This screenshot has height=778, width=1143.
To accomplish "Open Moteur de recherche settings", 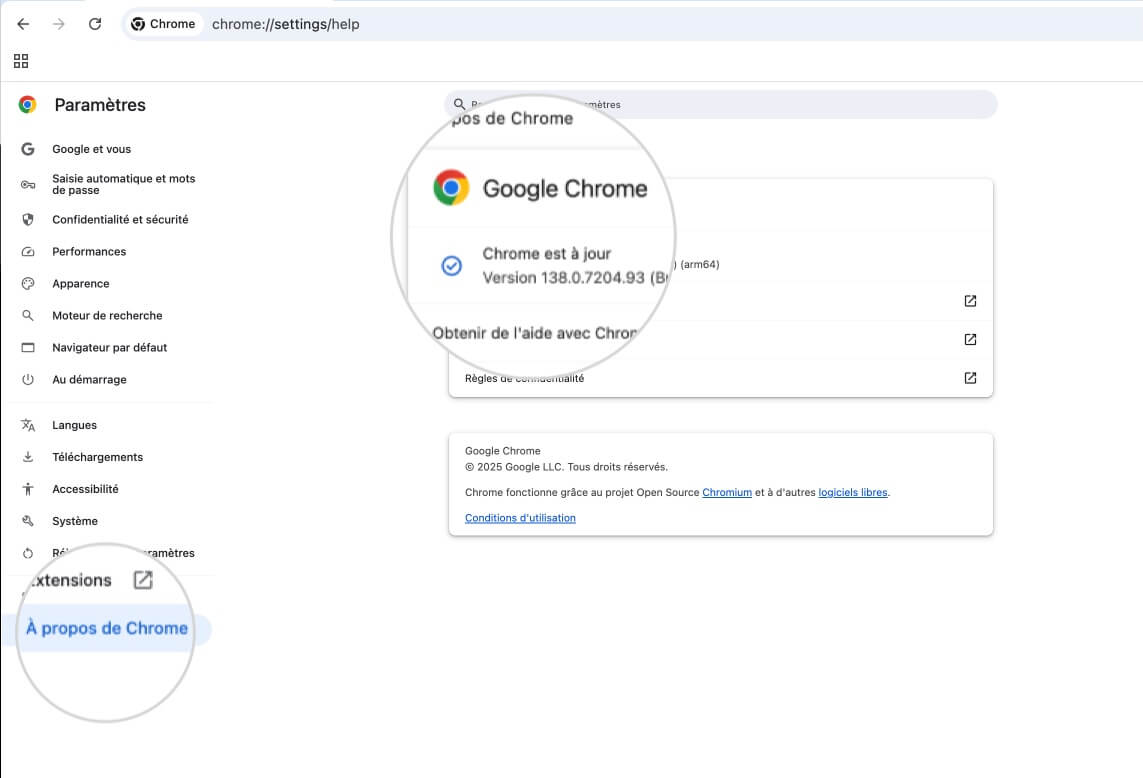I will point(109,316).
